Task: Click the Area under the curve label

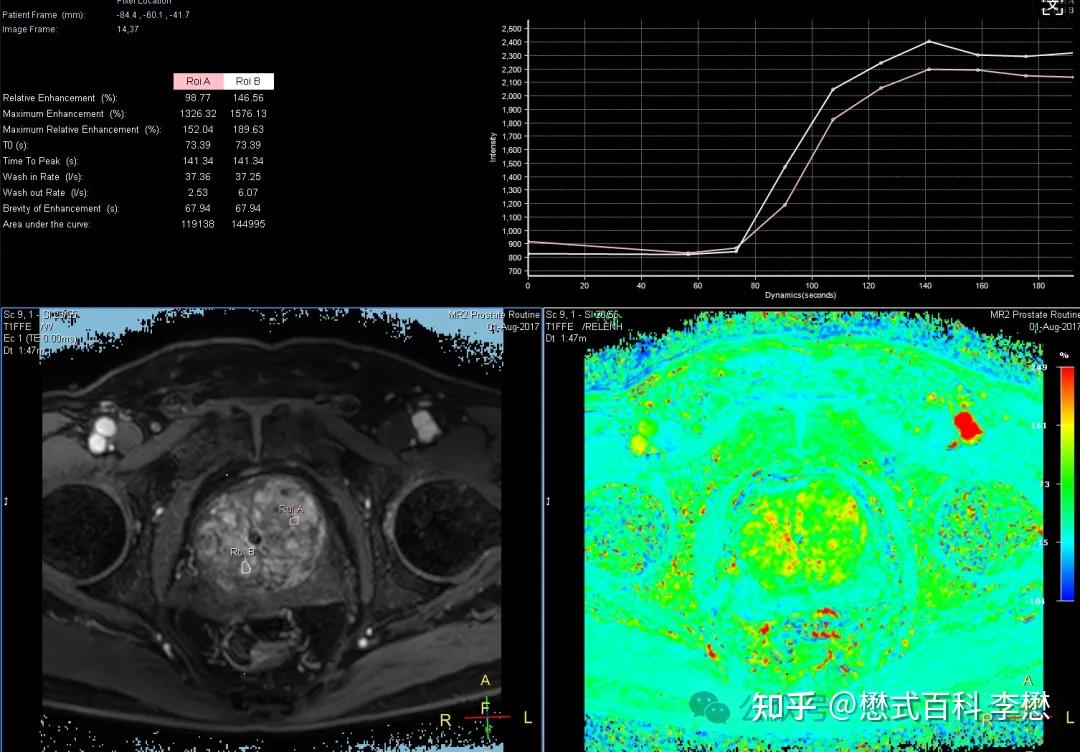Action: pyautogui.click(x=47, y=224)
